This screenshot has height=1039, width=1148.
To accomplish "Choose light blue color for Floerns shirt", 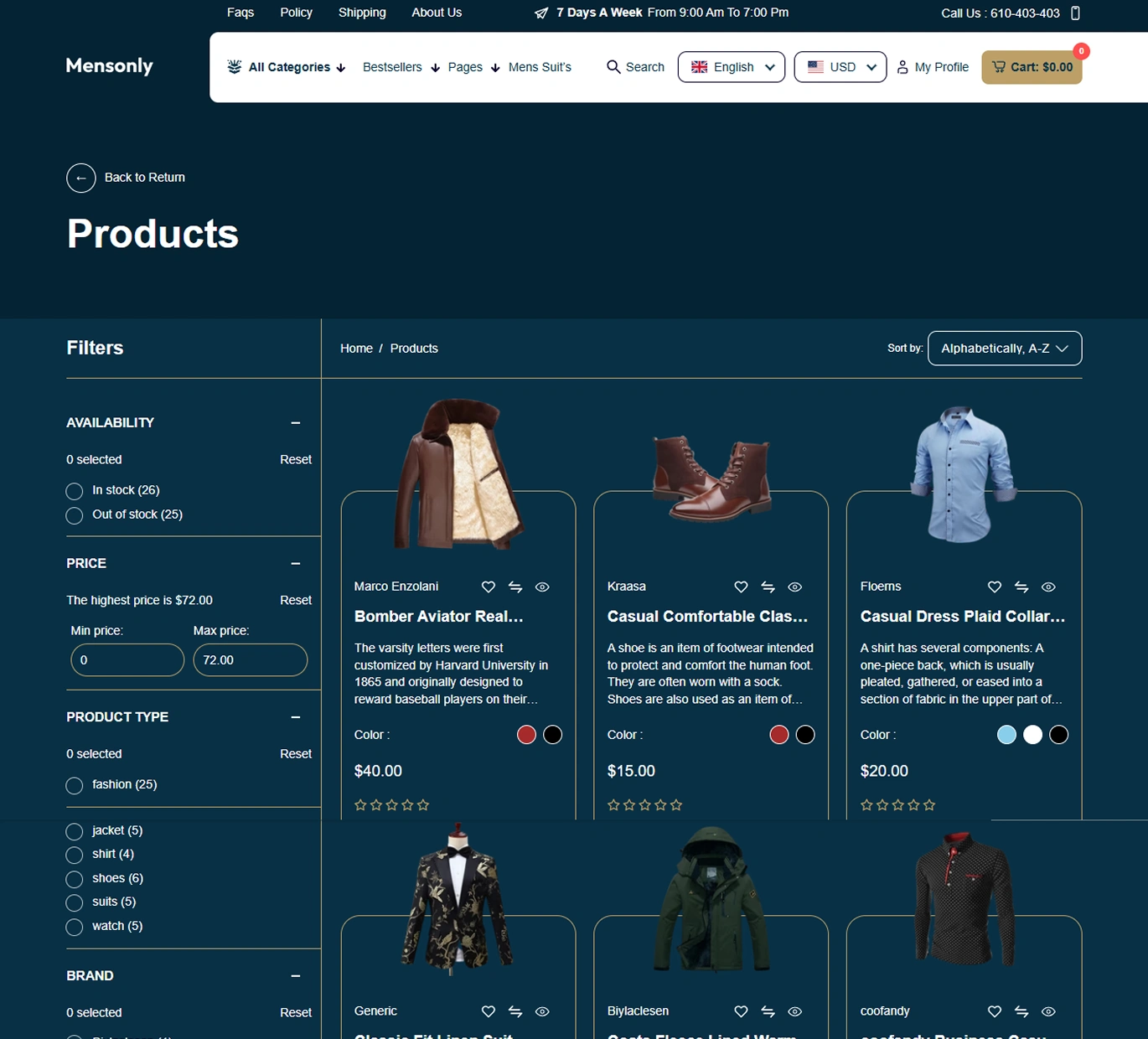I will click(x=1006, y=735).
